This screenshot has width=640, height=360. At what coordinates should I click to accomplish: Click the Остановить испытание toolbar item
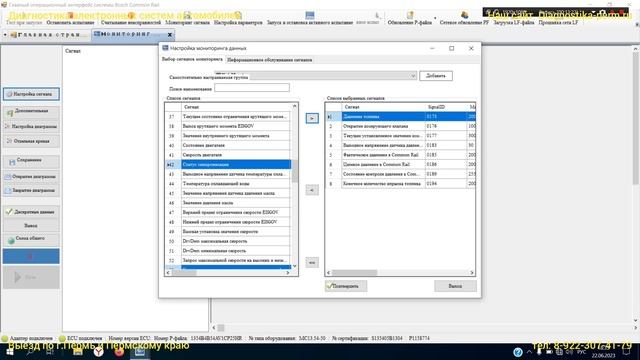[70, 19]
